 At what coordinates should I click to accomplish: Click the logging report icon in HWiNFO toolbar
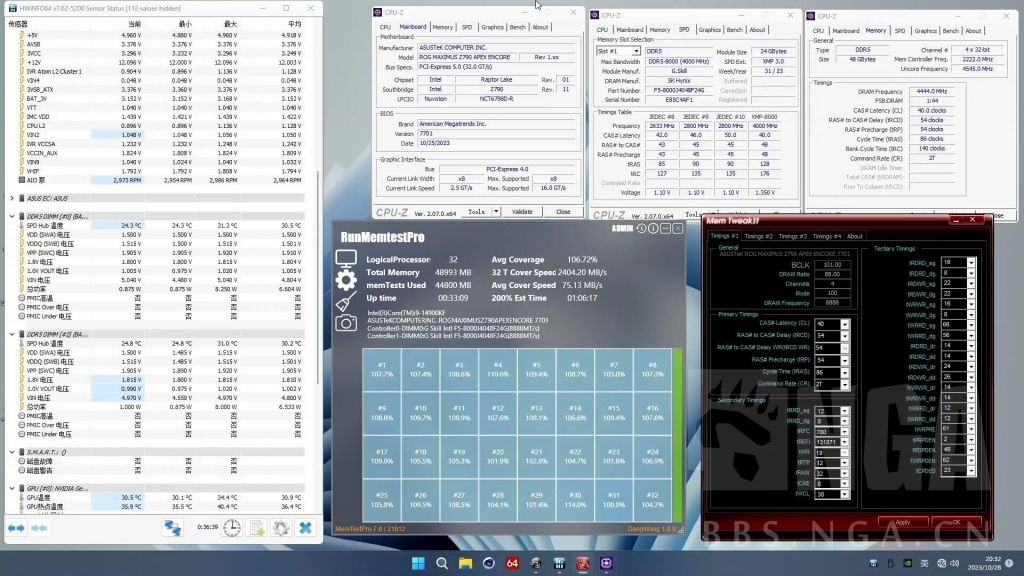(256, 527)
